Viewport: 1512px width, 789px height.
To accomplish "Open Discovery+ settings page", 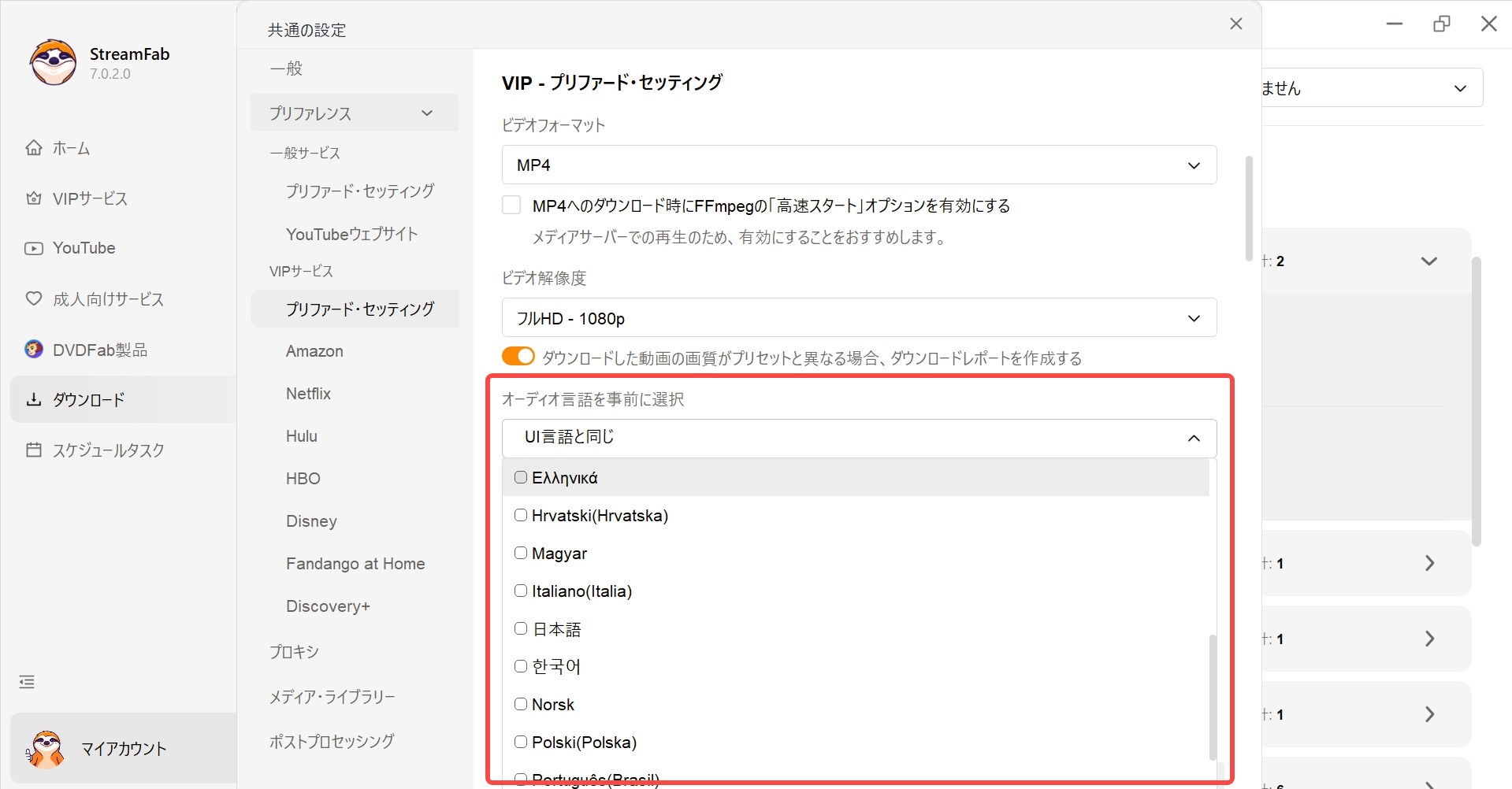I will (x=328, y=606).
